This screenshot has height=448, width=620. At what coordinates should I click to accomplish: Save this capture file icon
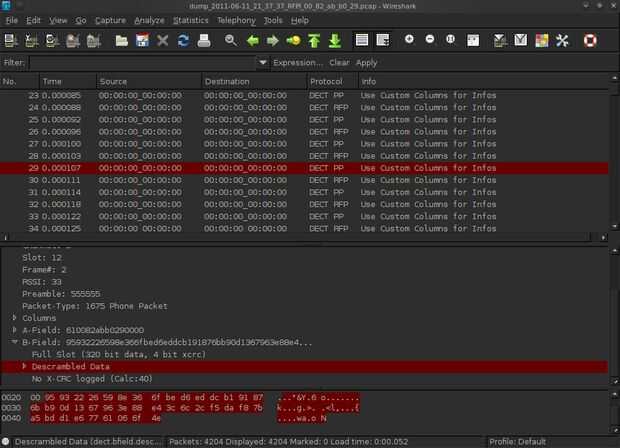142,40
